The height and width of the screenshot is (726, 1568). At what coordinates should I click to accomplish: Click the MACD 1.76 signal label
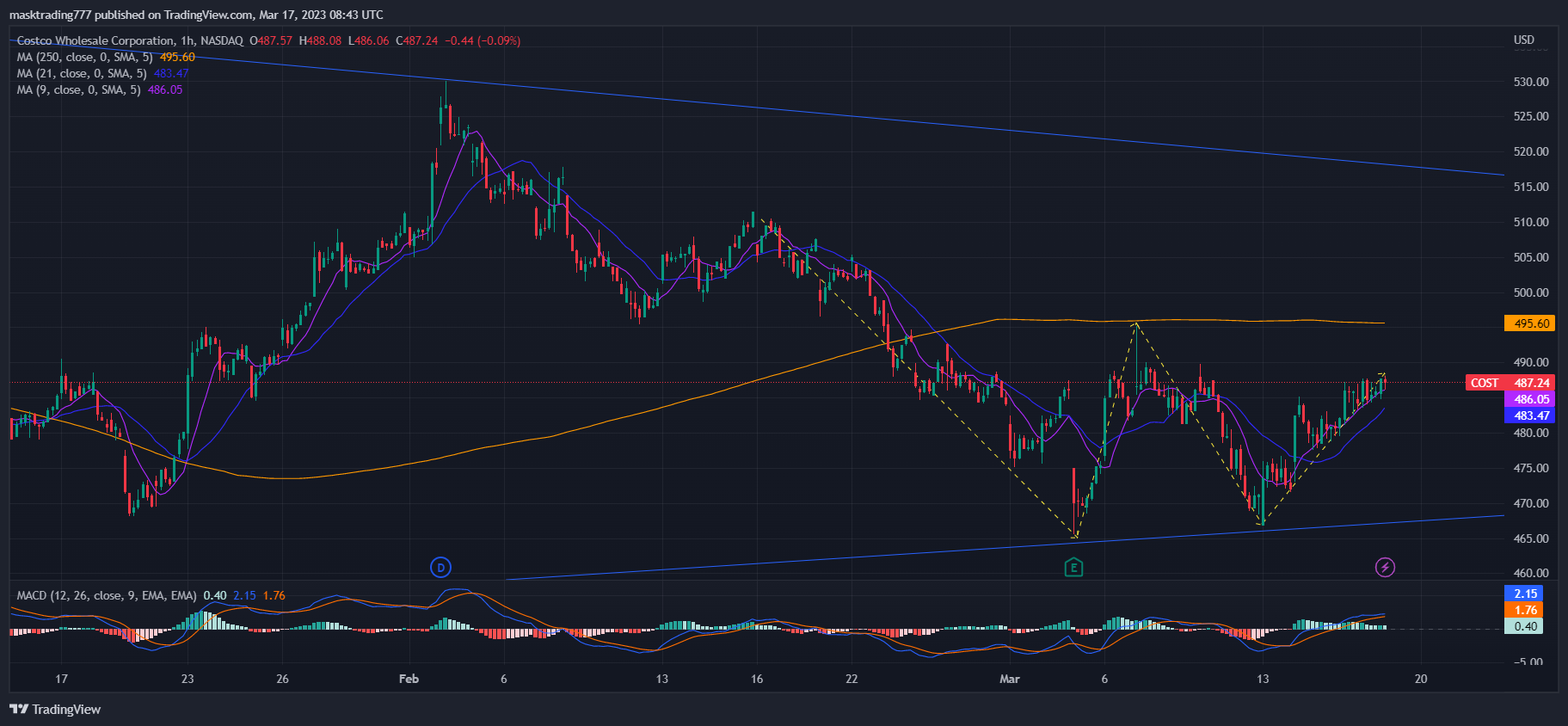(x=1523, y=610)
